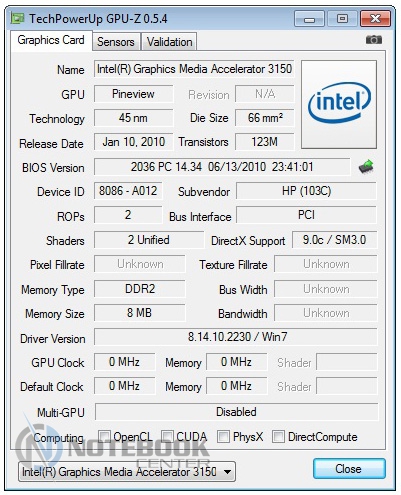This screenshot has width=401, height=495.
Task: Click the Bus Width Unknown field
Action: 326,289
